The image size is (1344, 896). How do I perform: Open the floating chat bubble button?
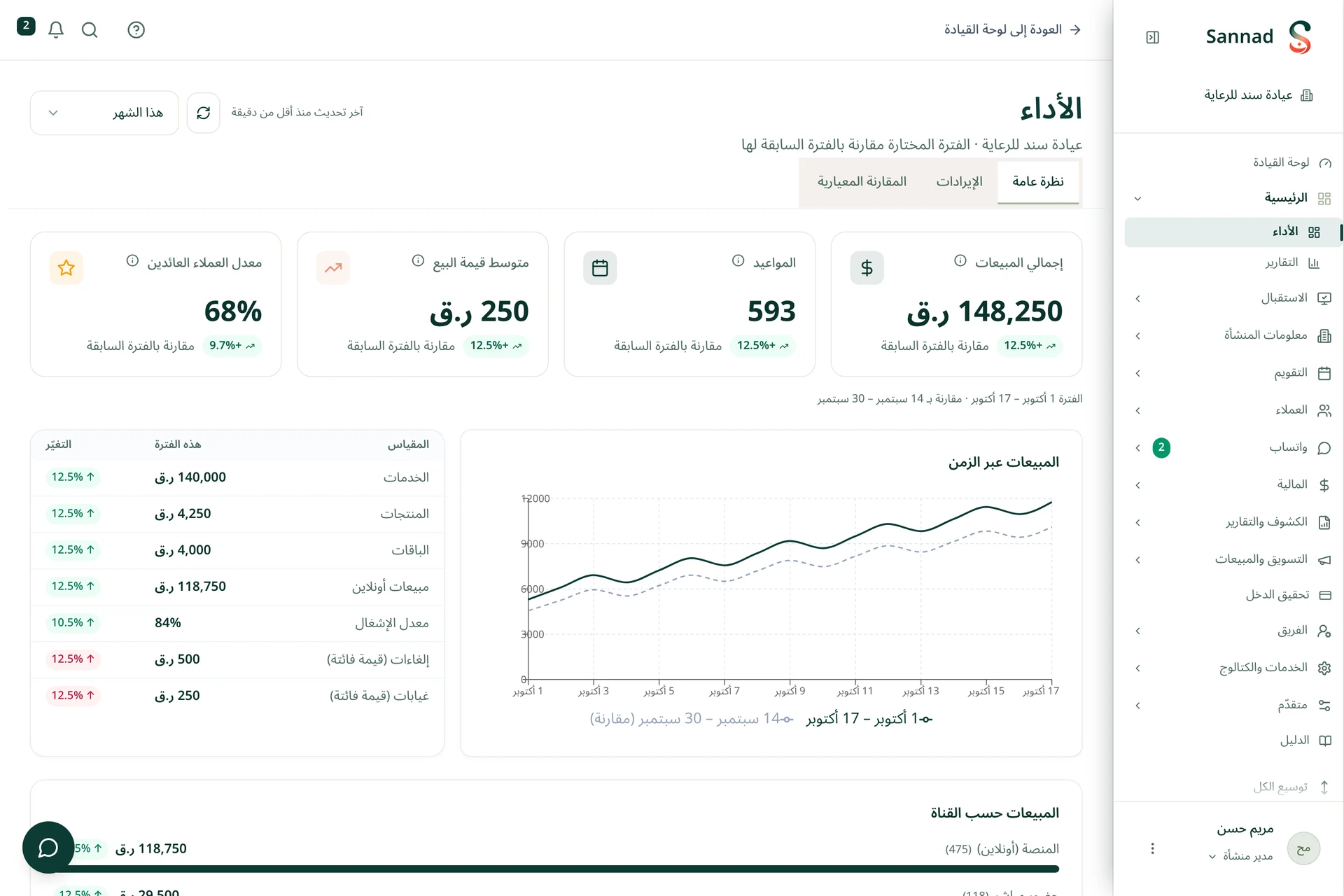click(48, 847)
